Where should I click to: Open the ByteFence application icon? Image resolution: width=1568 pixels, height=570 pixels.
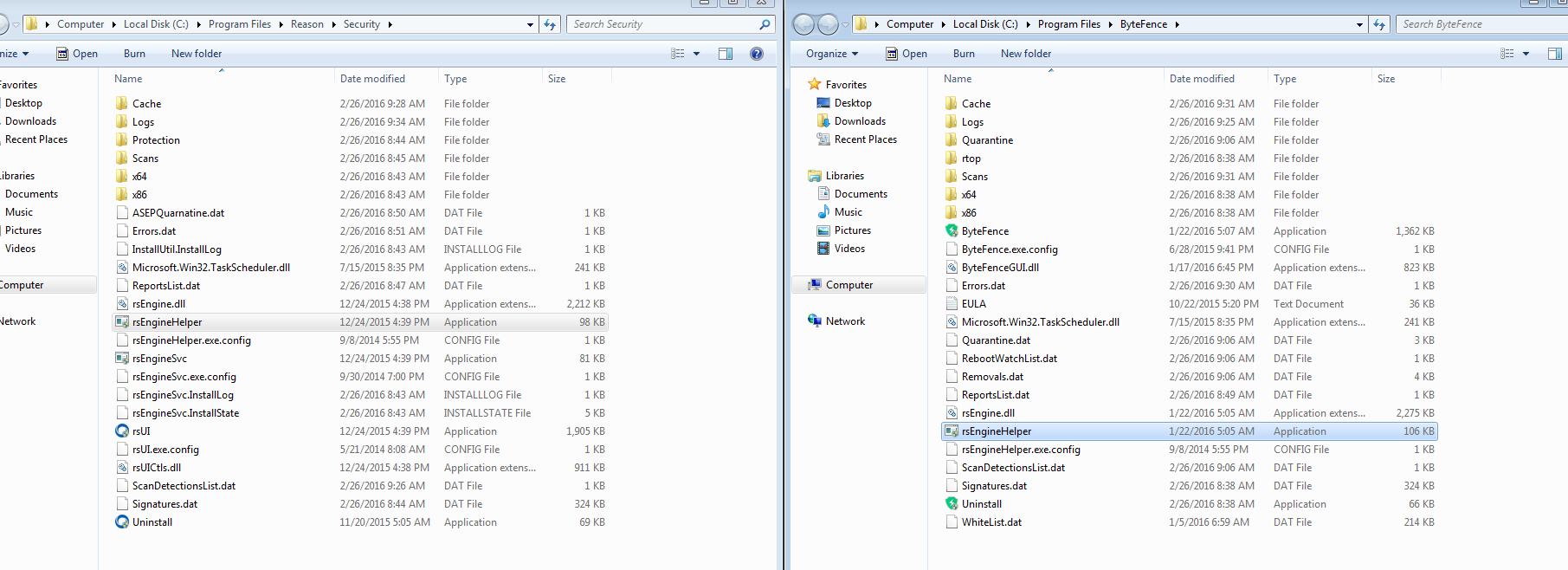pyautogui.click(x=952, y=231)
